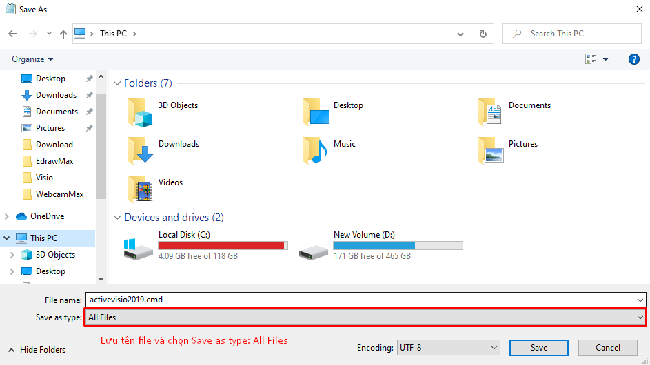Click the forward navigation arrow

point(33,34)
